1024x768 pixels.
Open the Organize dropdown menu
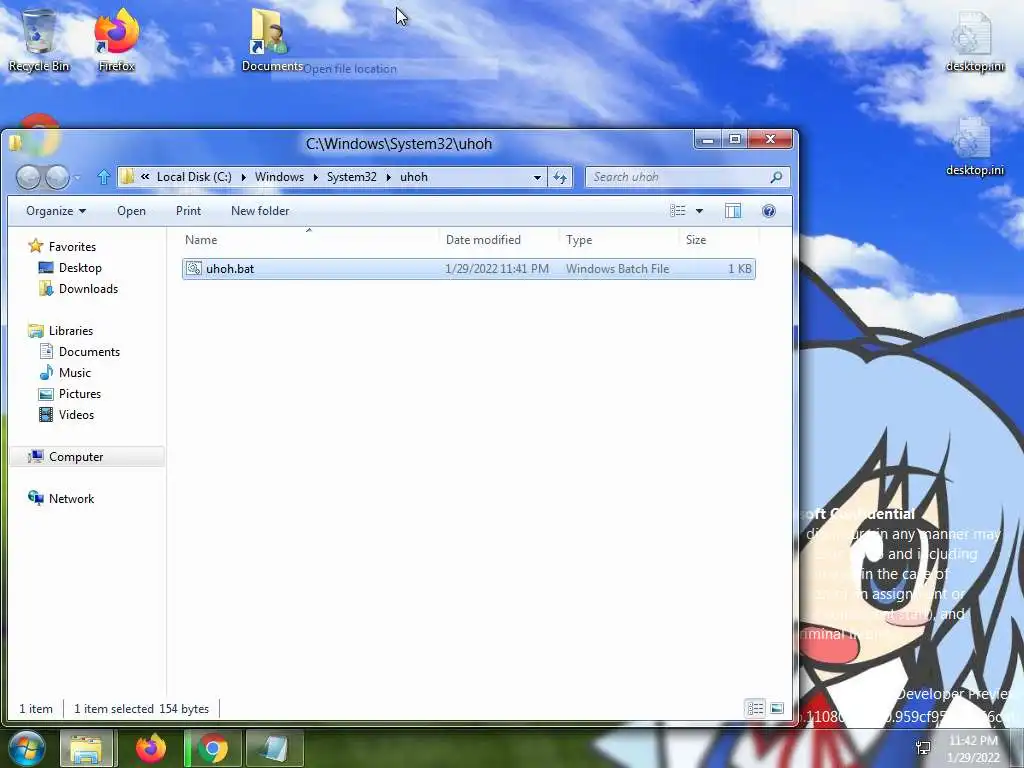(56, 210)
